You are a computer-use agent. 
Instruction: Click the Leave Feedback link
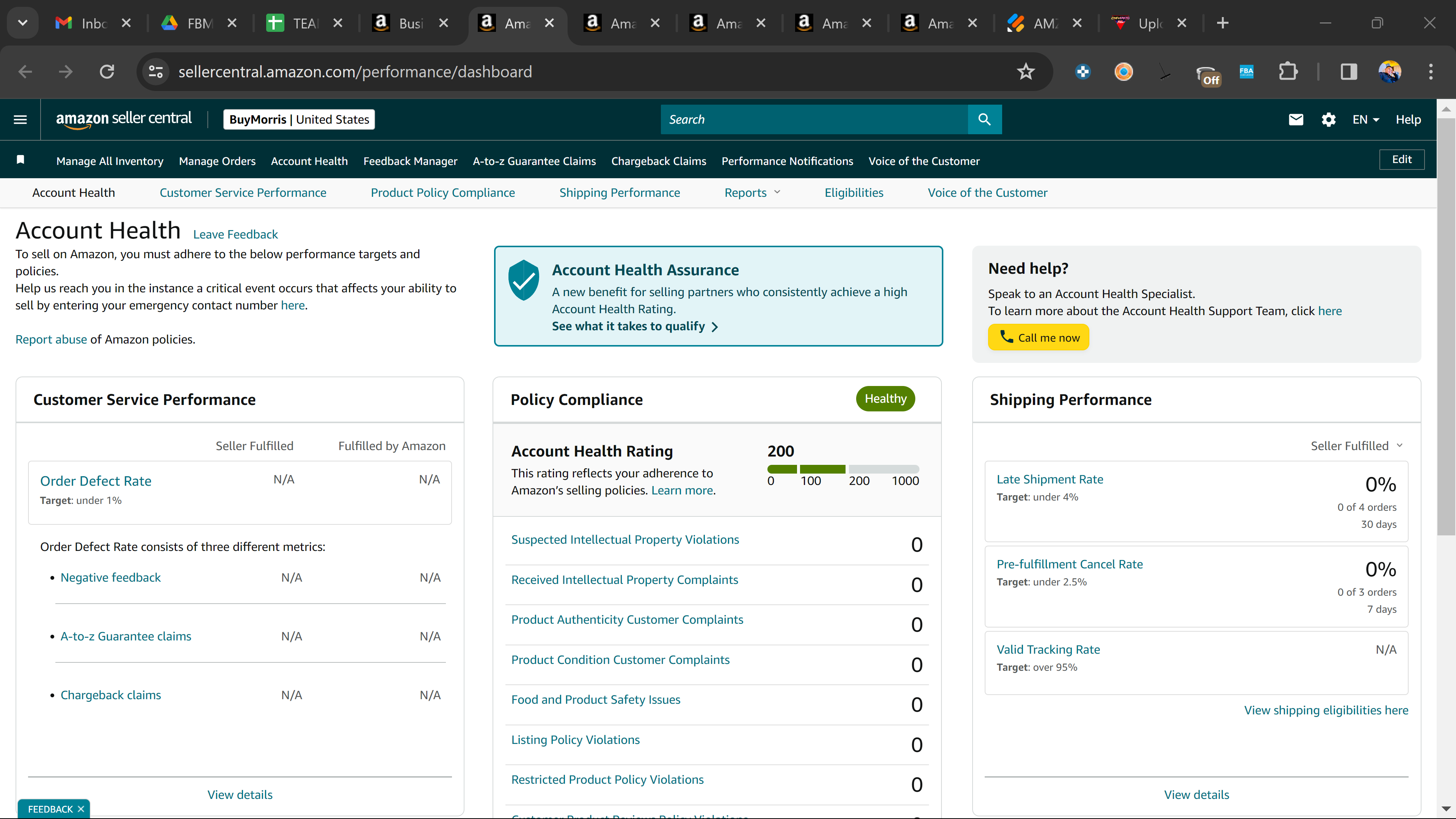click(x=236, y=234)
